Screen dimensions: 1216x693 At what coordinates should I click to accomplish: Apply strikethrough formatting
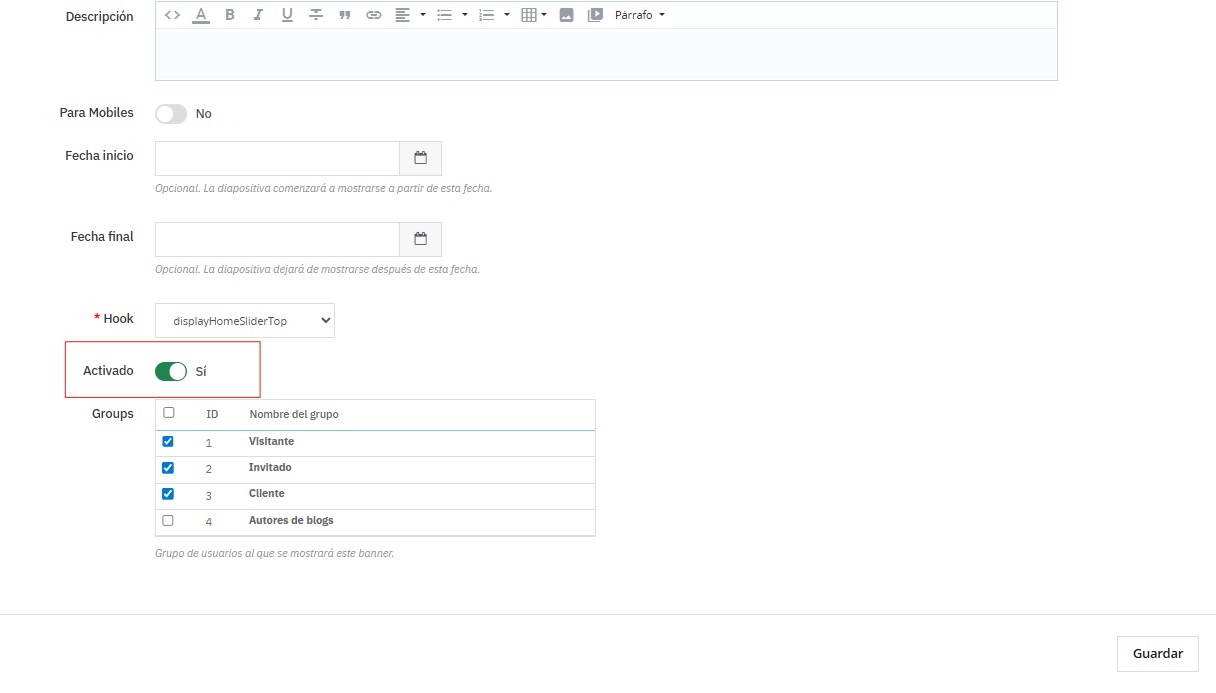click(316, 15)
